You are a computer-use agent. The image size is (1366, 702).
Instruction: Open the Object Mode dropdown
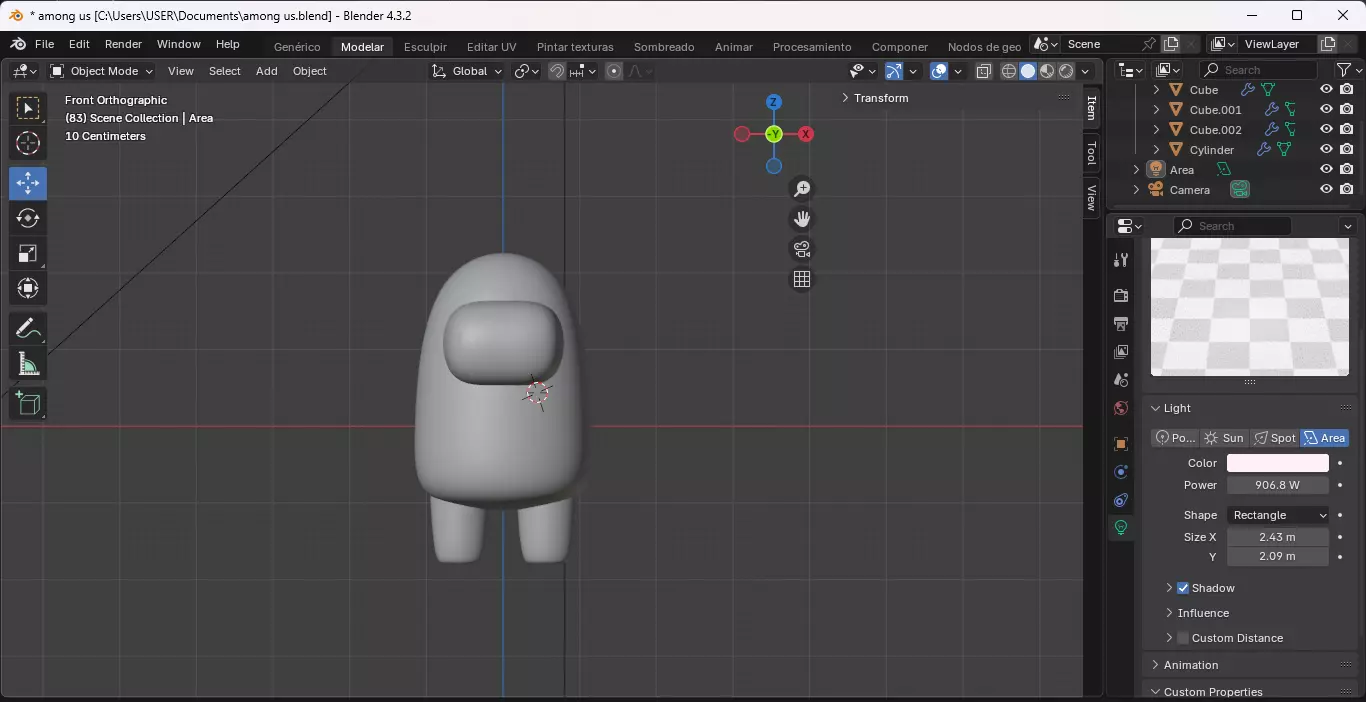click(101, 71)
